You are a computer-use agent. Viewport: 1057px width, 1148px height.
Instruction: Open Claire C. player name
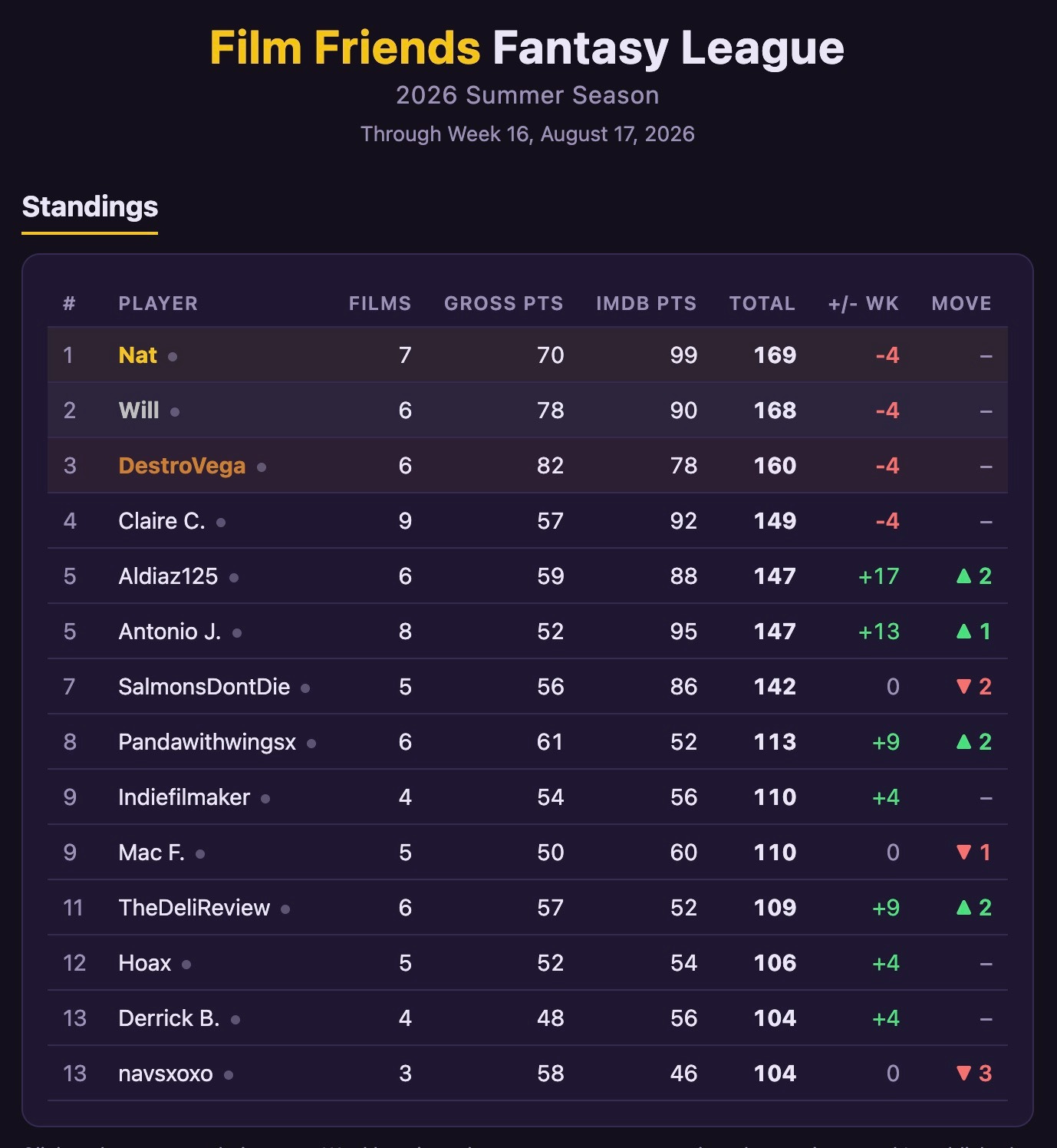pos(162,521)
